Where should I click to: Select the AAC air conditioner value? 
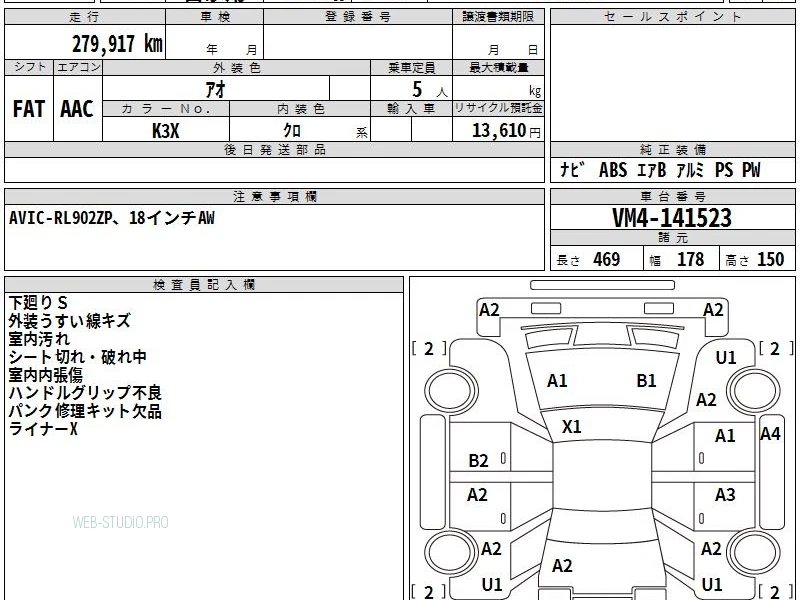pos(77,109)
